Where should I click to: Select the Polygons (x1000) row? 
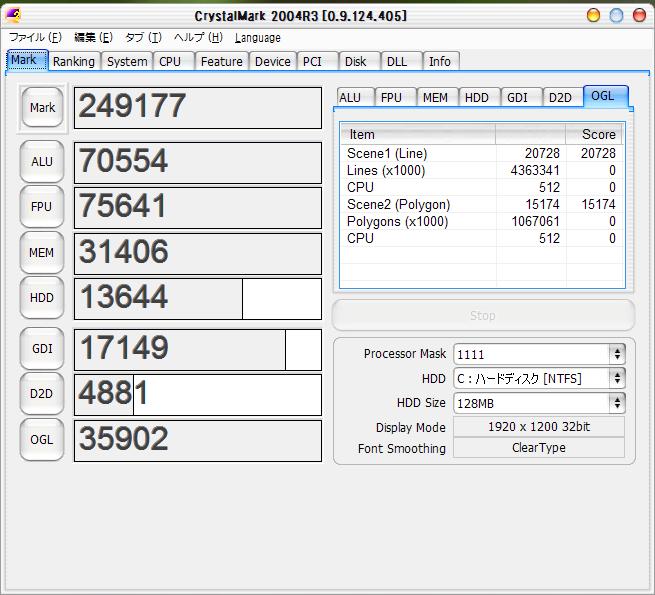tap(482, 221)
